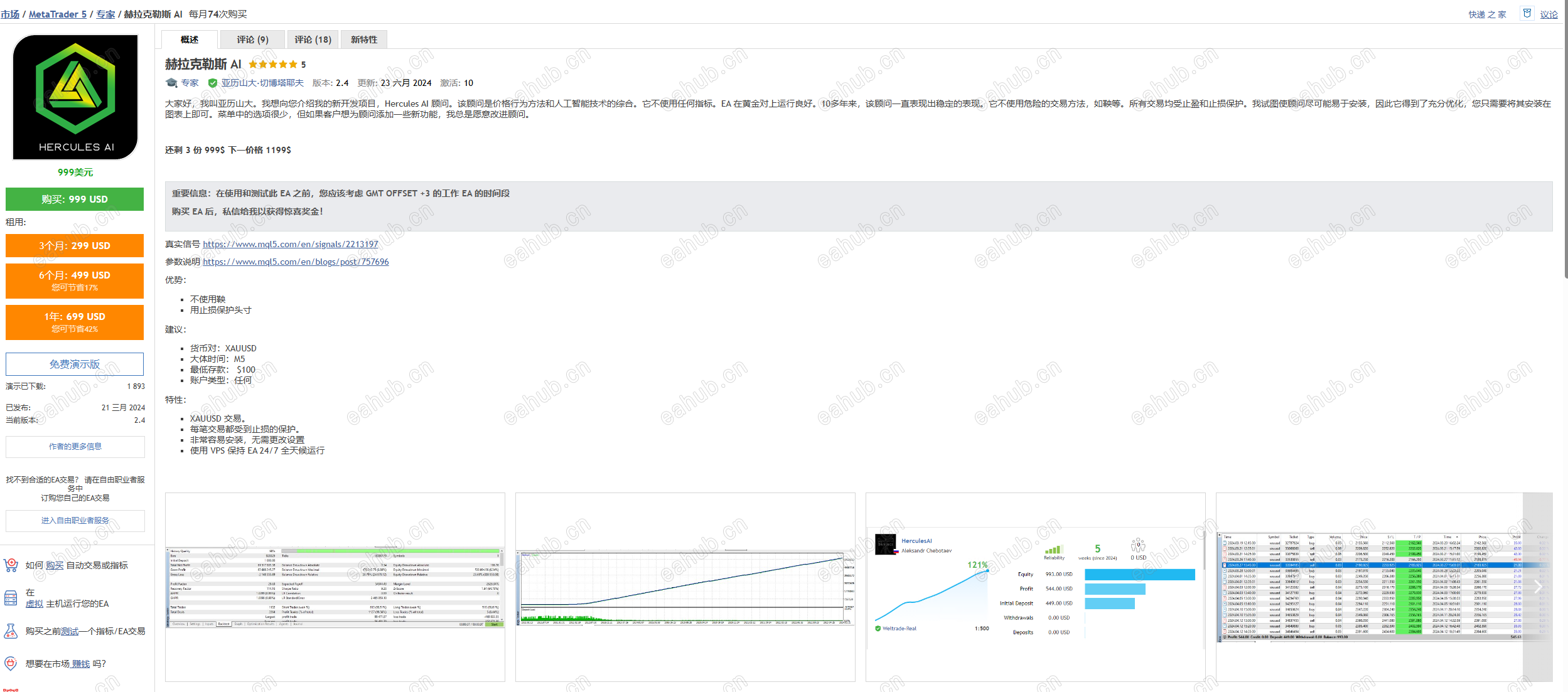
Task: Click the 账户类型: 任何 line
Action: pyautogui.click(x=221, y=380)
